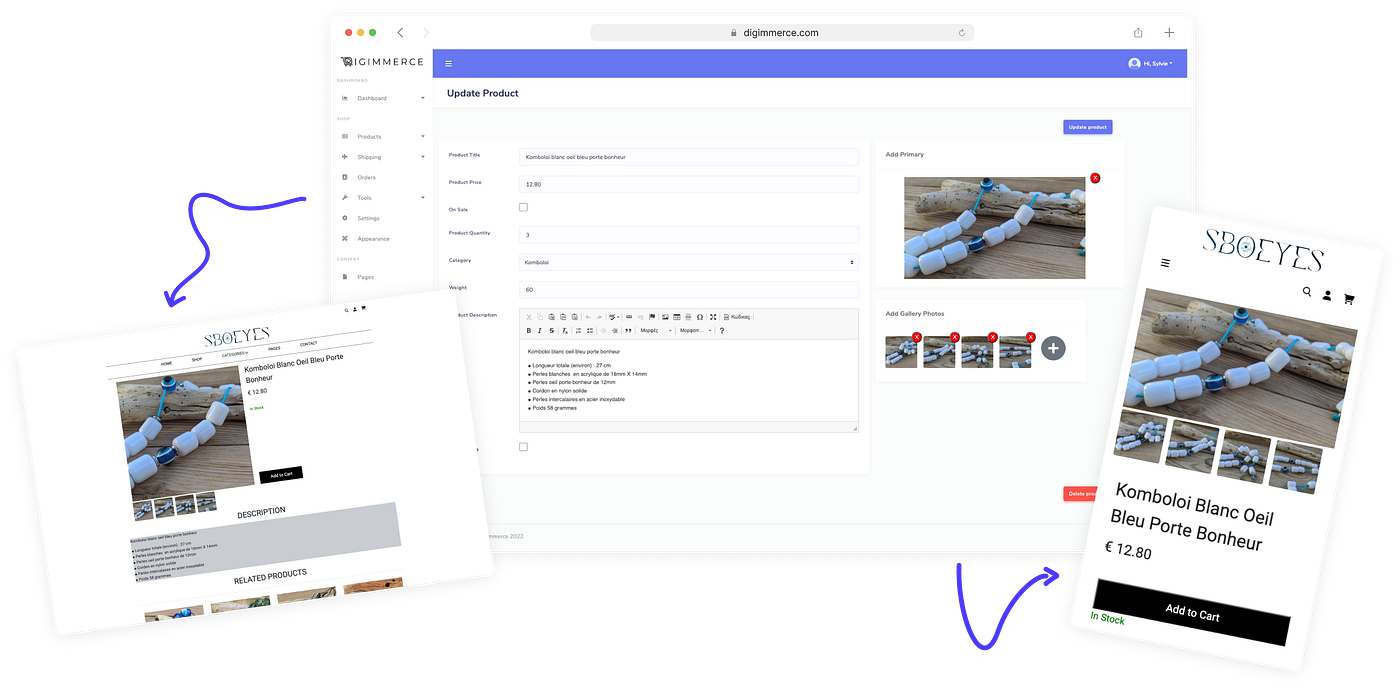Open the paragraph format dropdown in editor

[695, 331]
